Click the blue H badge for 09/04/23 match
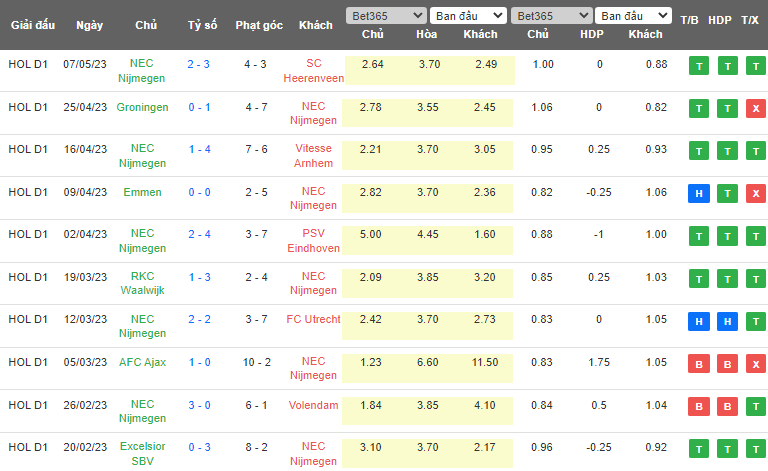This screenshot has width=768, height=471. 699,193
